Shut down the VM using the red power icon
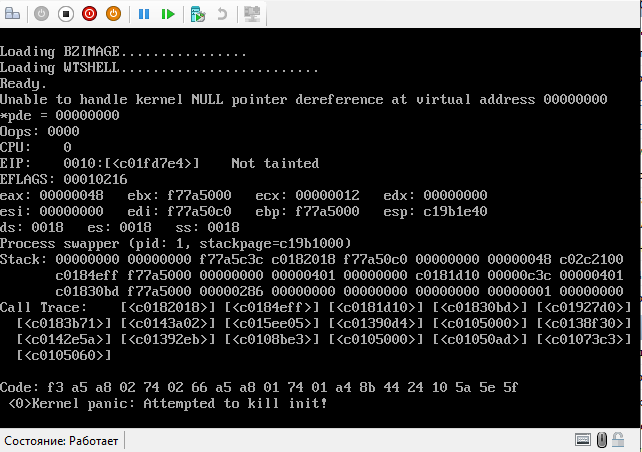Viewport: 642px width, 452px height. [89, 14]
